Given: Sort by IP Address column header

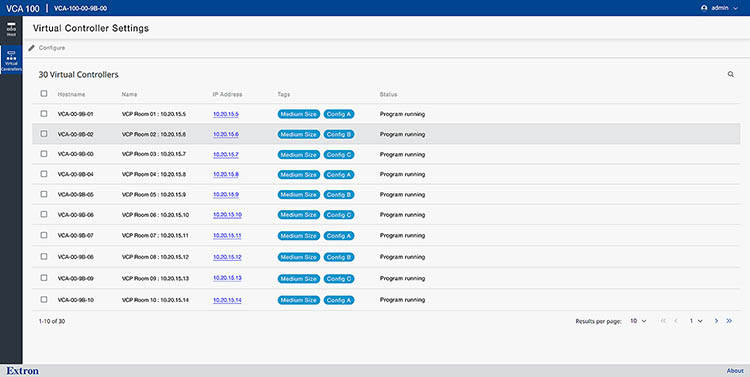Looking at the screenshot, I should (x=227, y=94).
